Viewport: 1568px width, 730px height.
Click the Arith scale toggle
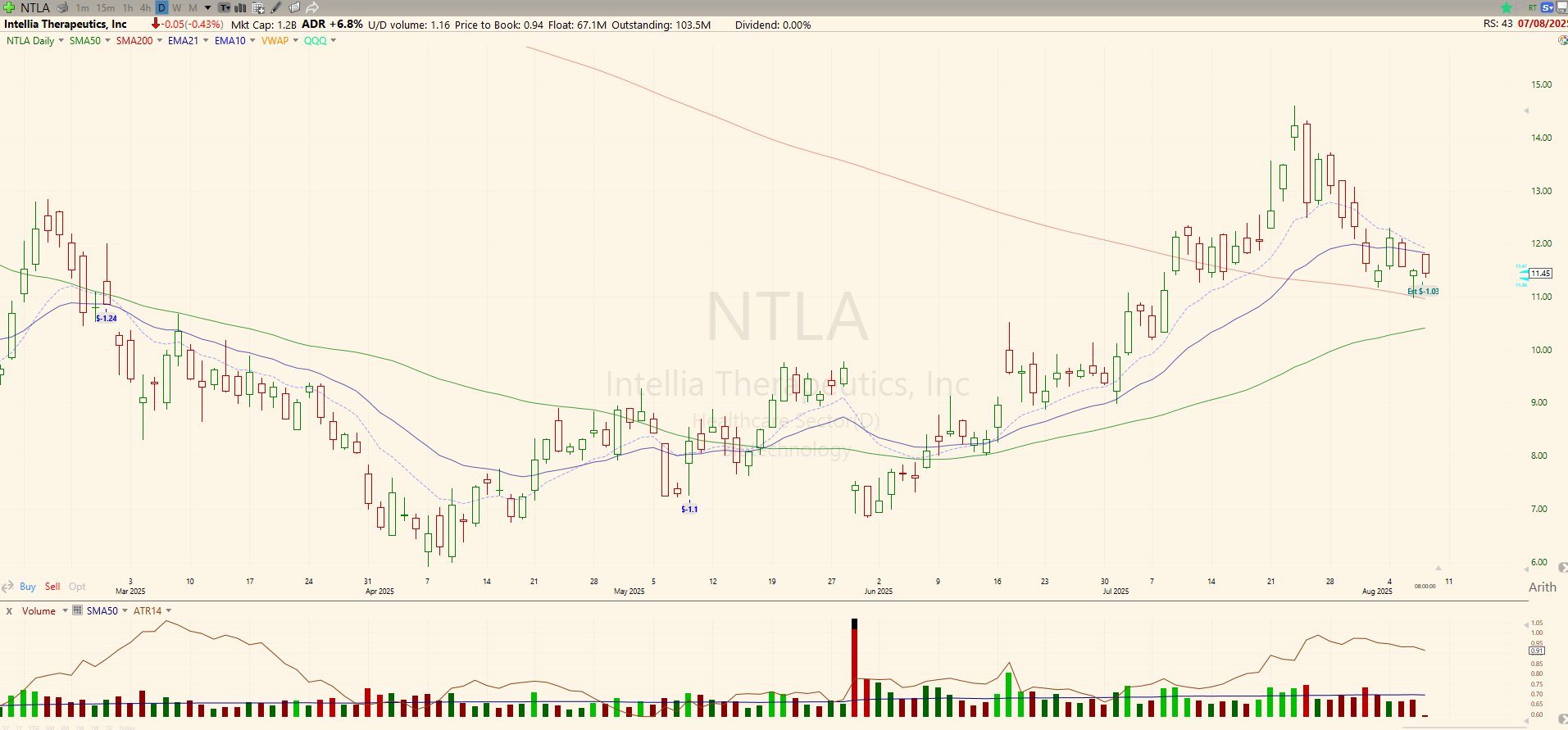[x=1542, y=587]
